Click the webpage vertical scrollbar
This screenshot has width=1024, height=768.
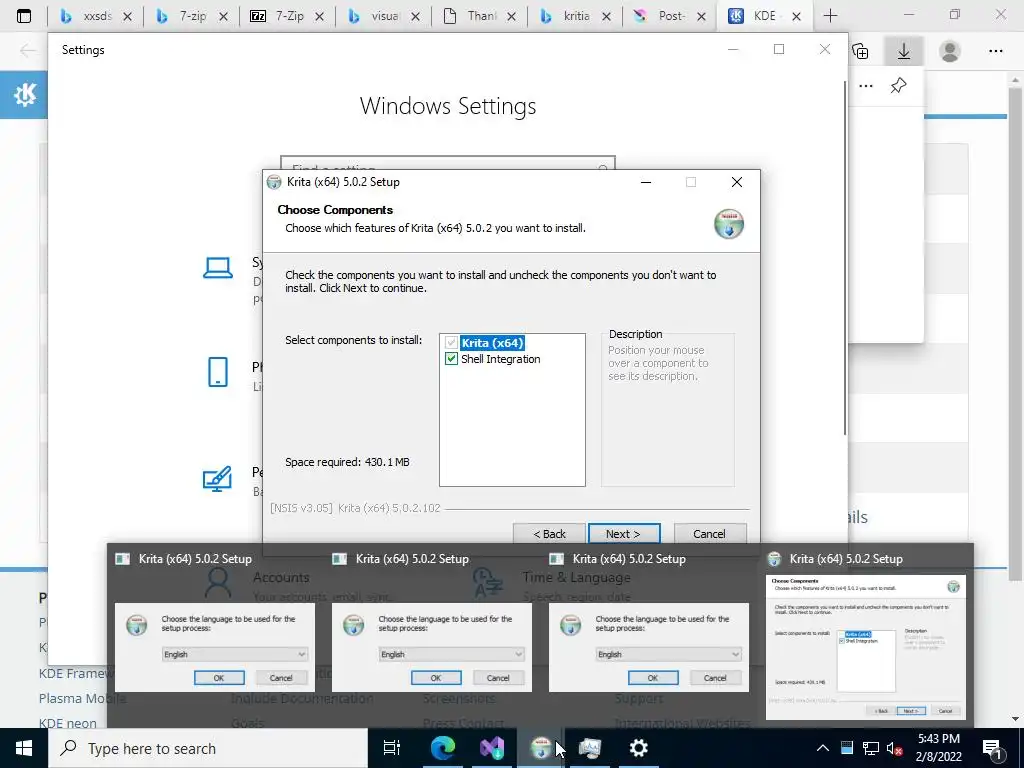coord(1016,333)
